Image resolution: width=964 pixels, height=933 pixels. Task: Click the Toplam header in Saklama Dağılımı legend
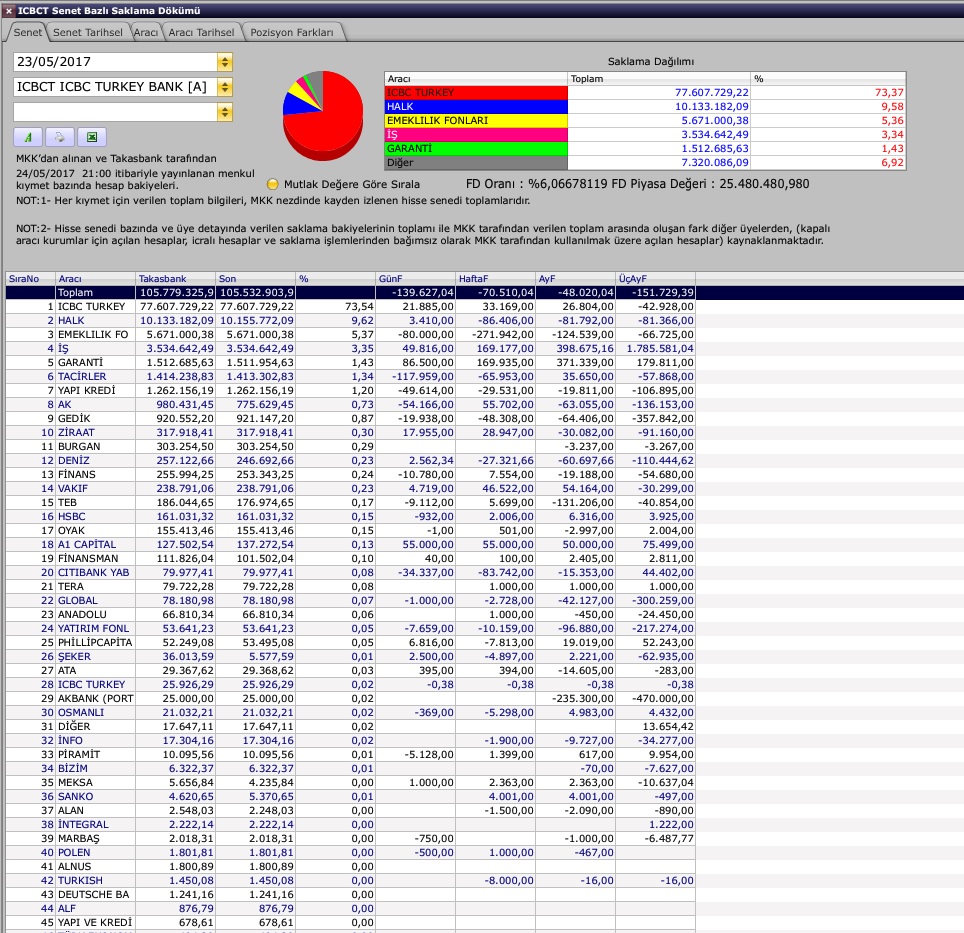coord(659,79)
